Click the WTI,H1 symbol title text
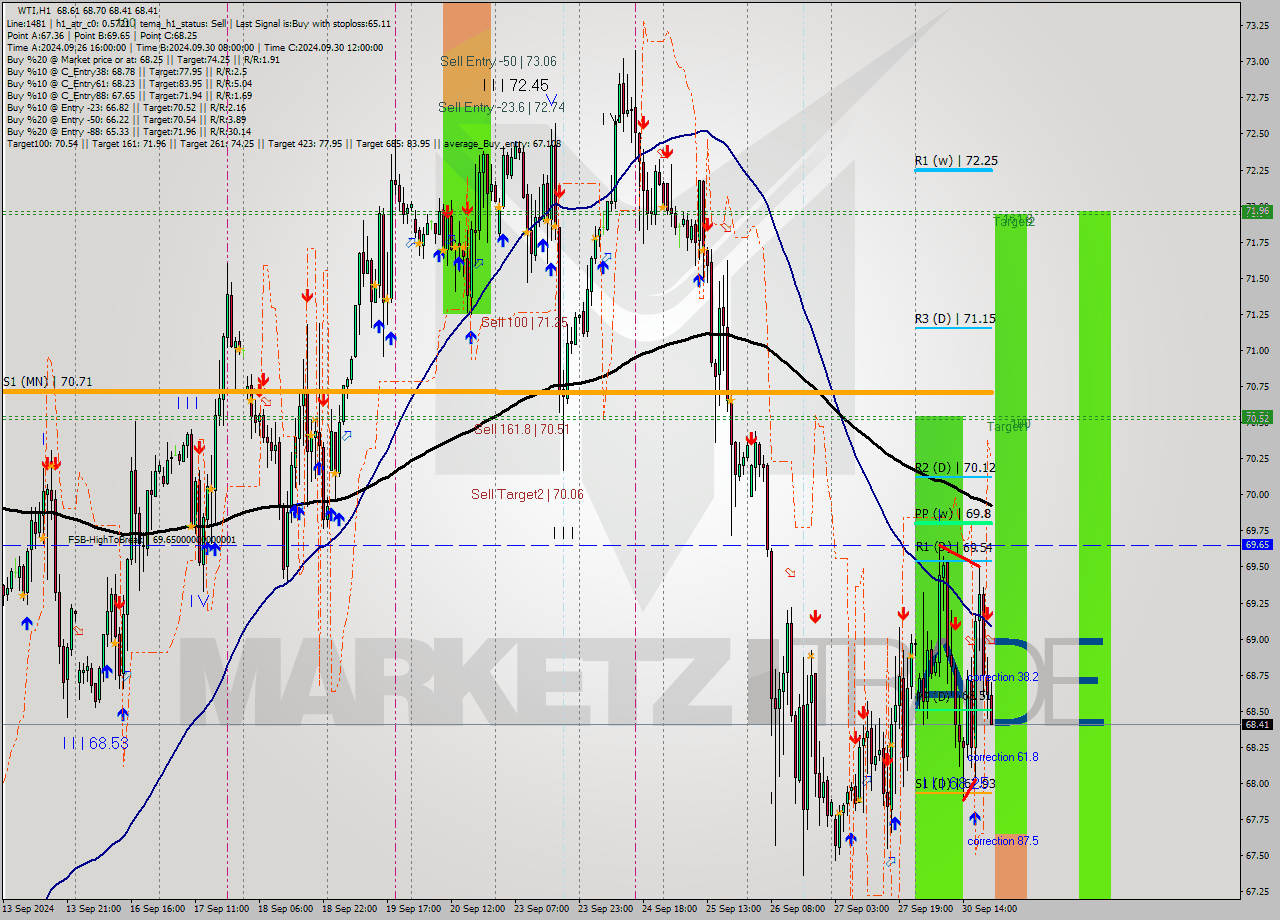The width and height of the screenshot is (1280, 920). pyautogui.click(x=36, y=10)
